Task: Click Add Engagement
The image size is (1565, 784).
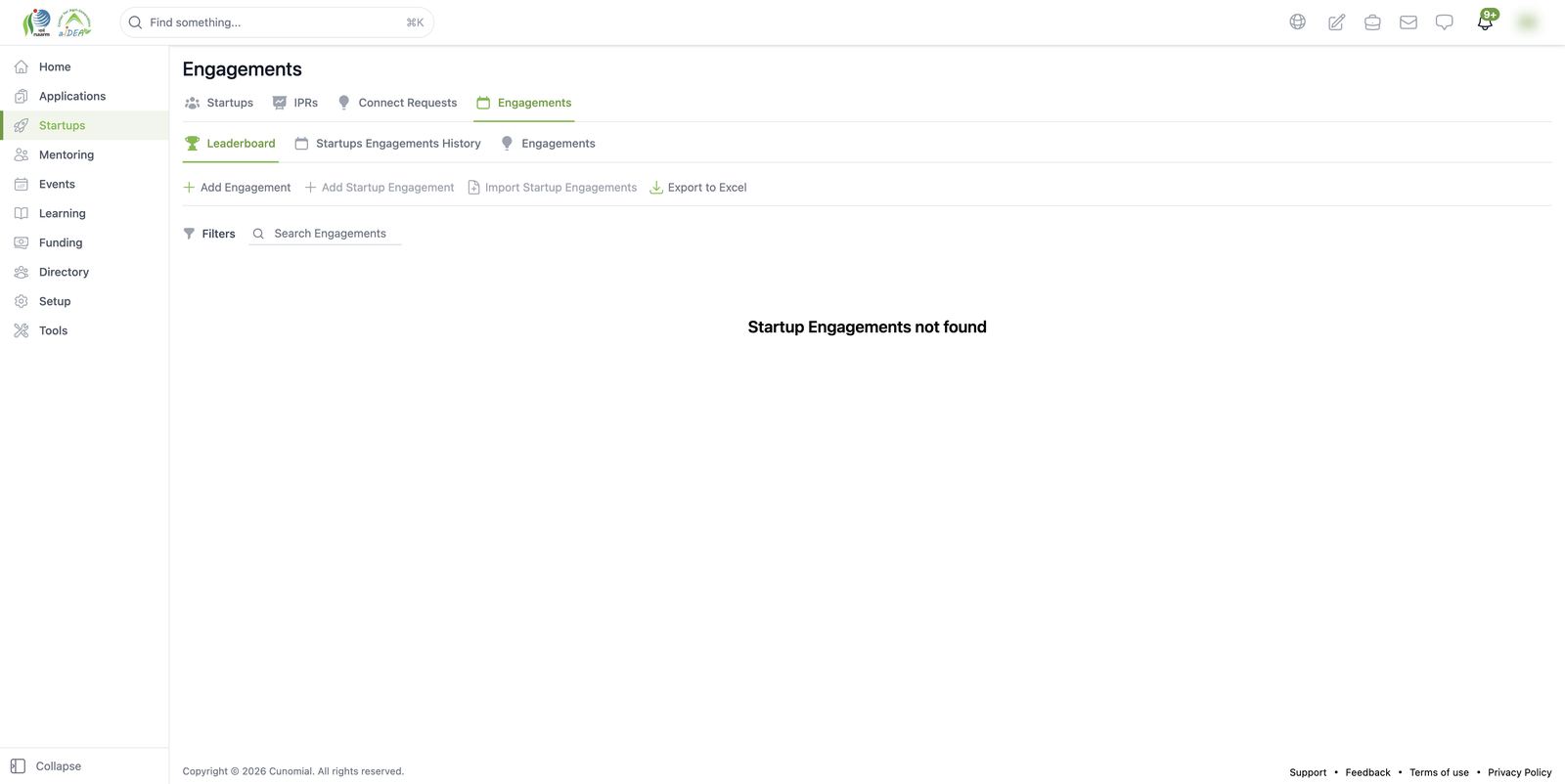Action: coord(237,188)
